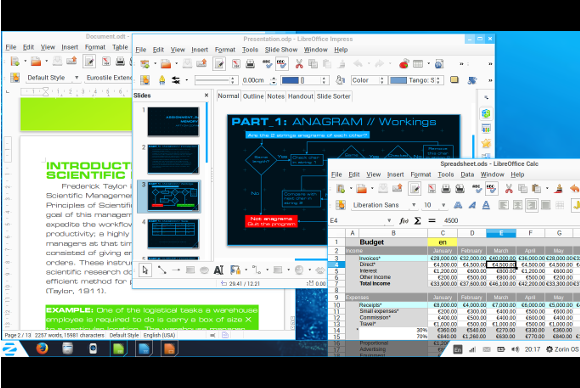580x388 pixels.
Task: Open Format menu in Impress
Action: click(x=225, y=50)
